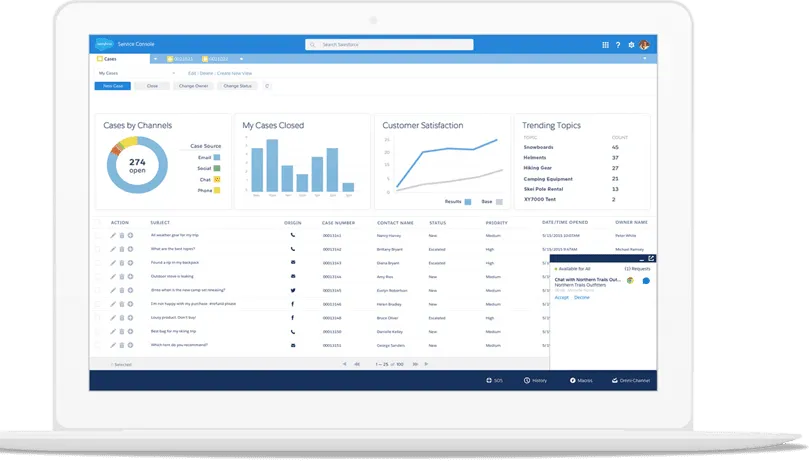Open the help question mark icon
This screenshot has width=810, height=461.
(x=618, y=45)
